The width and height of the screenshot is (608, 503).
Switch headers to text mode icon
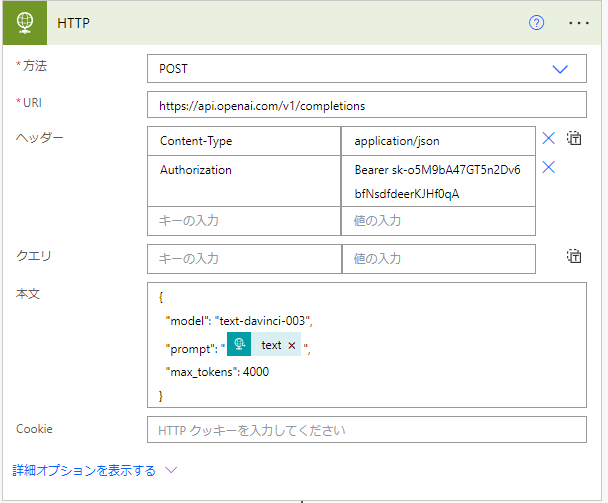(x=574, y=138)
